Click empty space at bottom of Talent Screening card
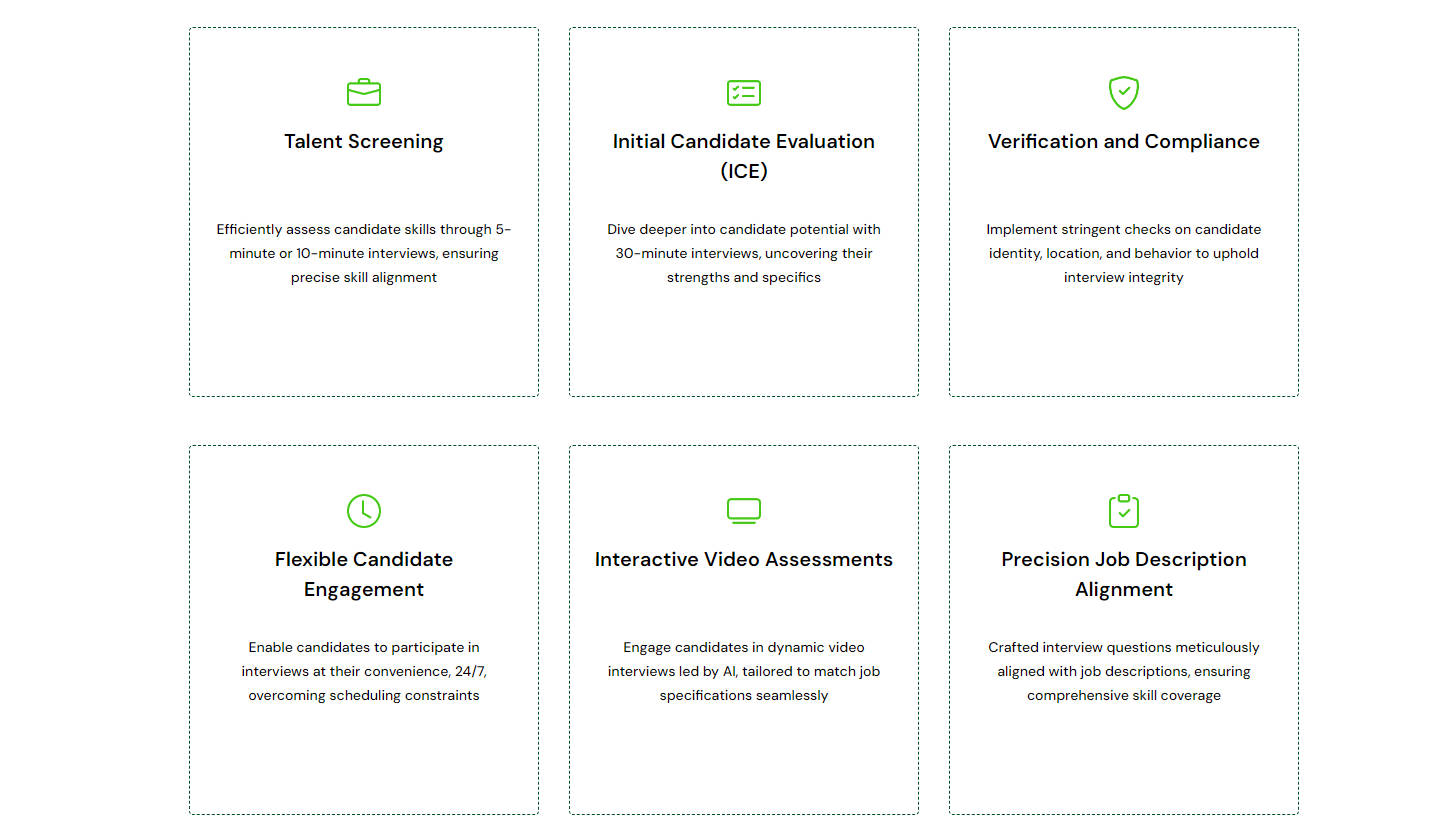Viewport: 1450px width, 829px height. [x=364, y=350]
